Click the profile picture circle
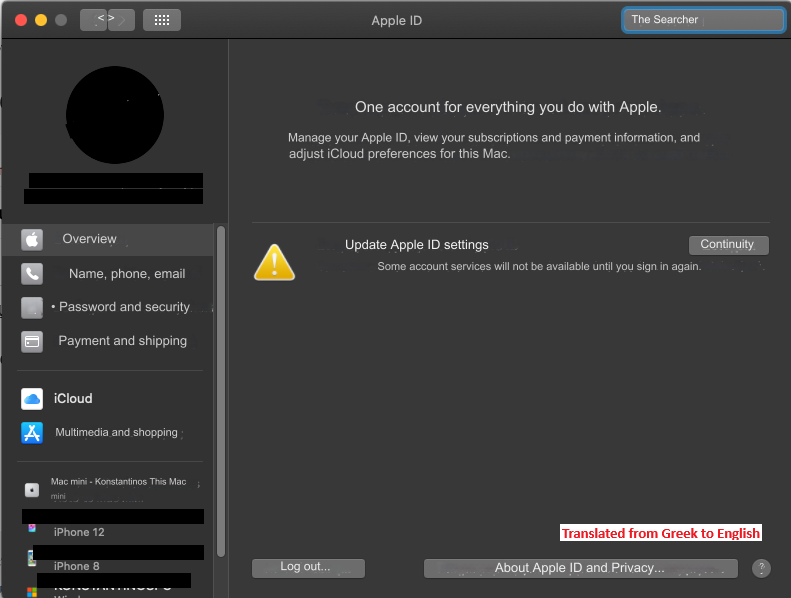791x598 pixels. point(115,115)
